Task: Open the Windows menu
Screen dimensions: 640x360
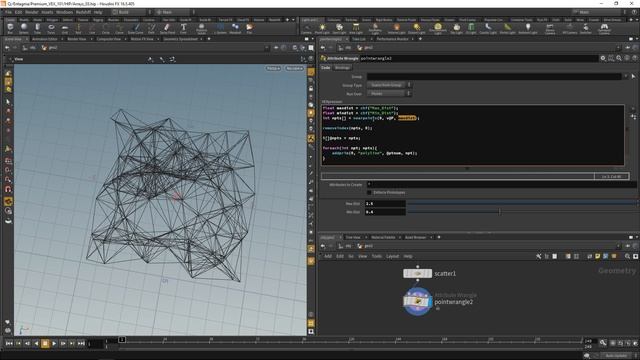Action: [x=64, y=12]
